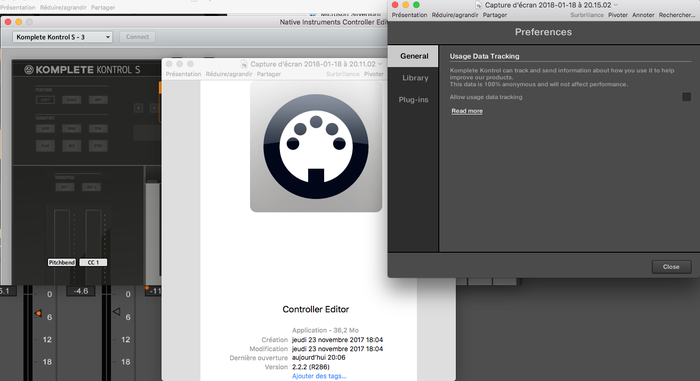Click the right page arrow in Controller Editor
This screenshot has width=700, height=381.
(154, 108)
